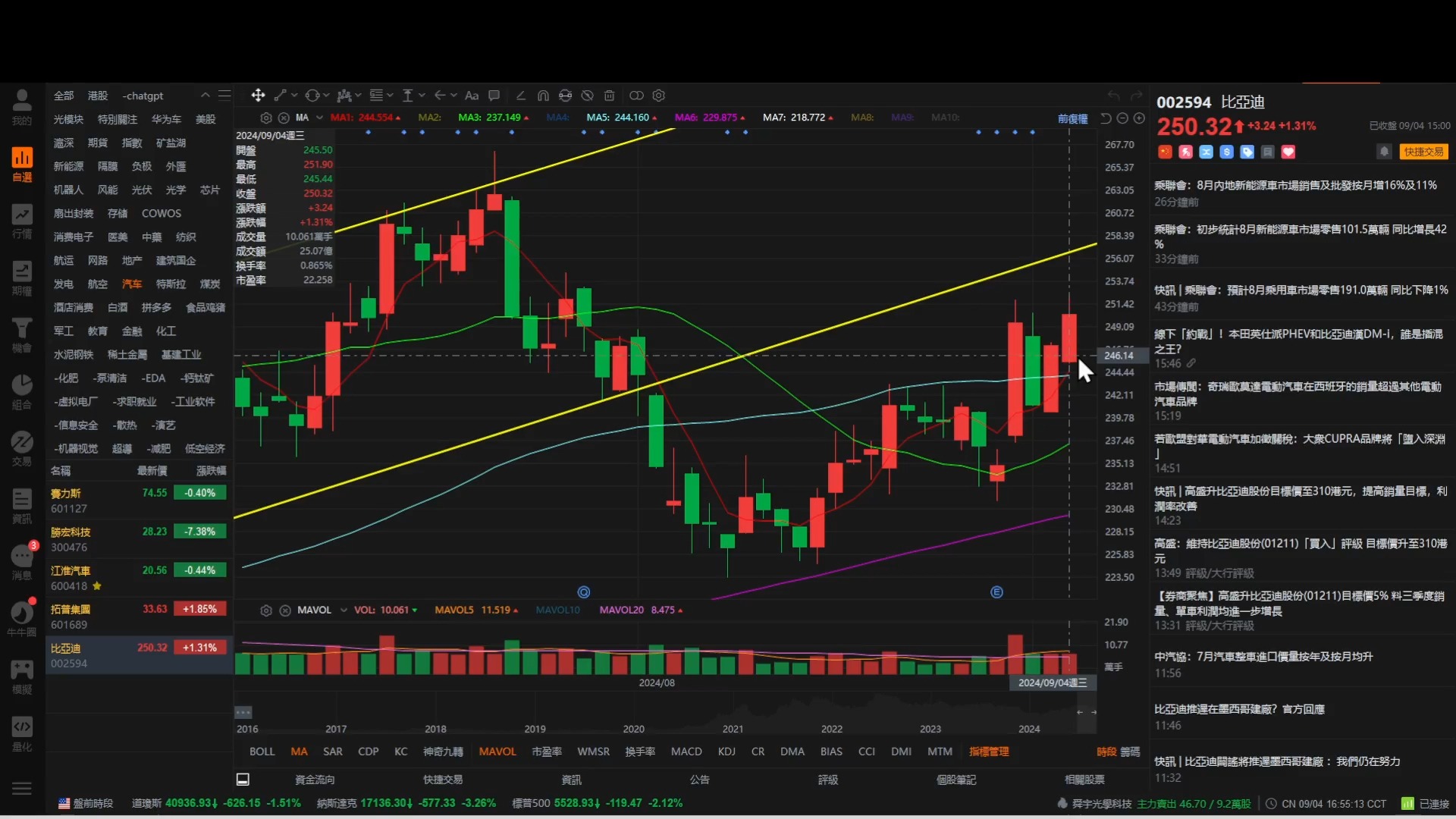Toggle MAVOL20 volume average visibility
1456x819 pixels.
point(641,610)
